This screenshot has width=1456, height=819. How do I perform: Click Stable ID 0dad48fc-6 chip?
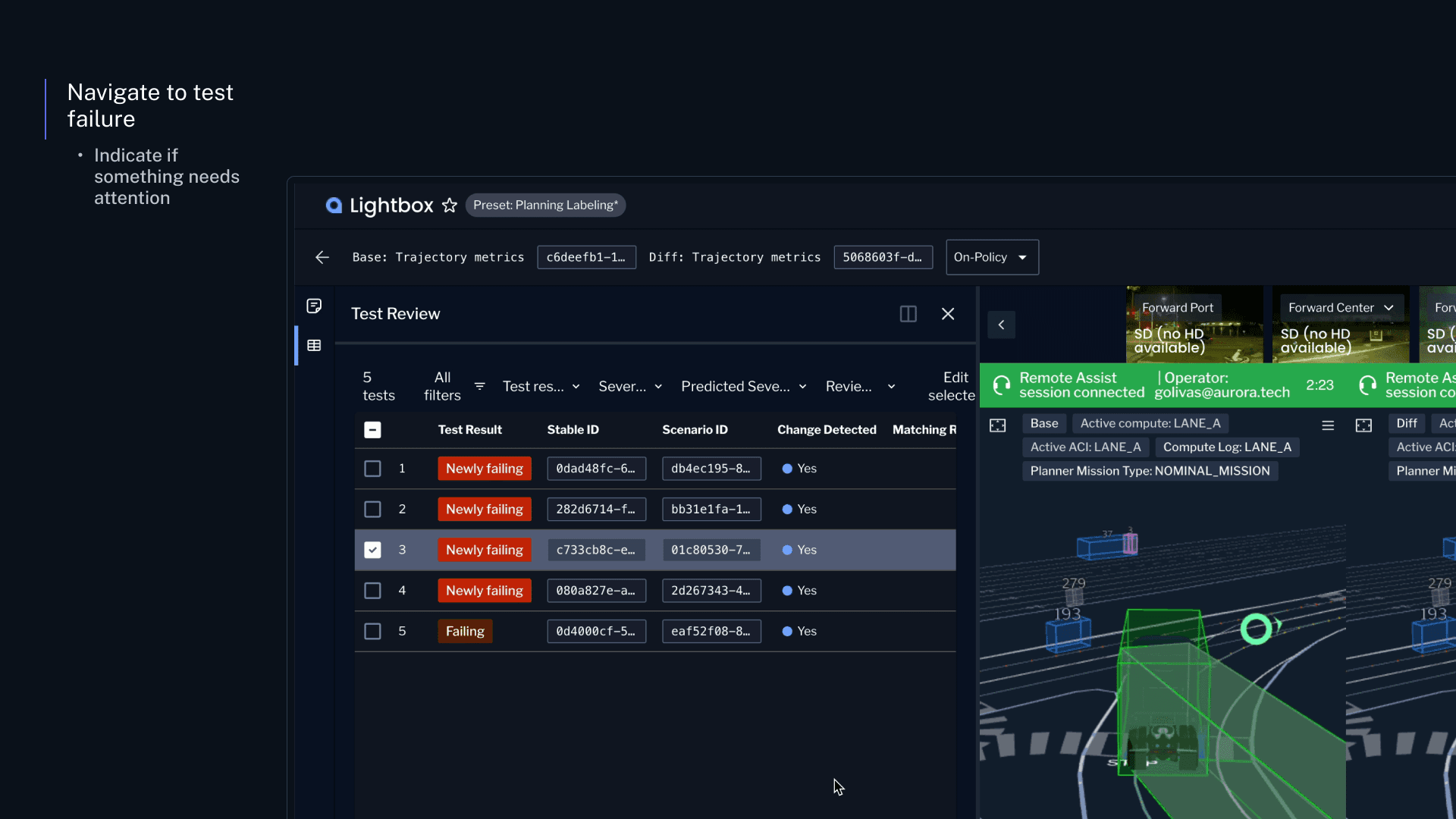(596, 469)
